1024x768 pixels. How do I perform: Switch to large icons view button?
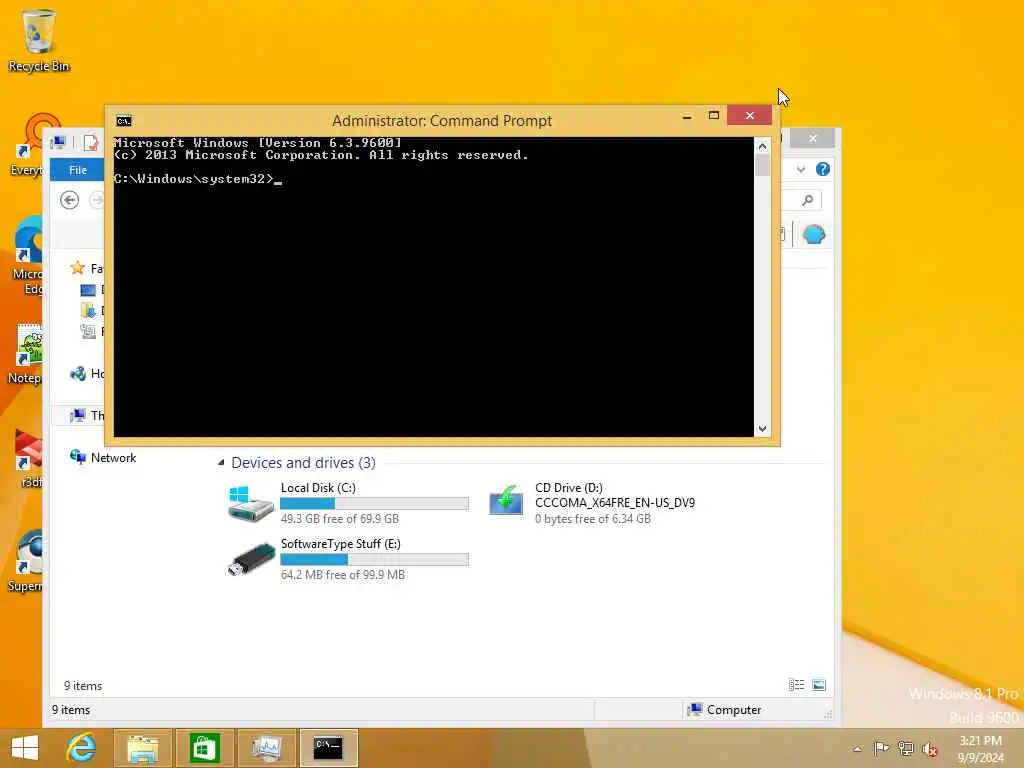pyautogui.click(x=819, y=685)
